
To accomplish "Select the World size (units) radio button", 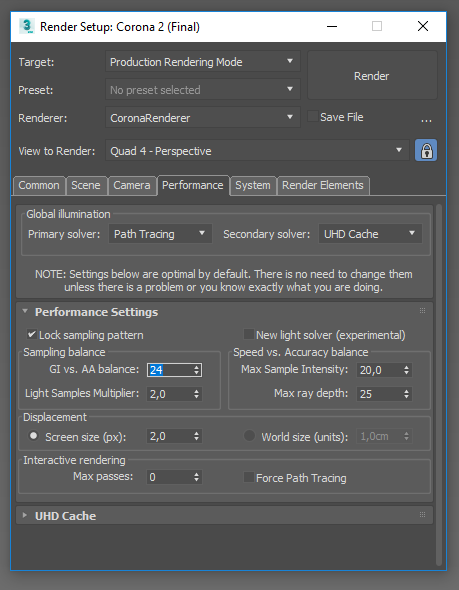I will coord(249,436).
